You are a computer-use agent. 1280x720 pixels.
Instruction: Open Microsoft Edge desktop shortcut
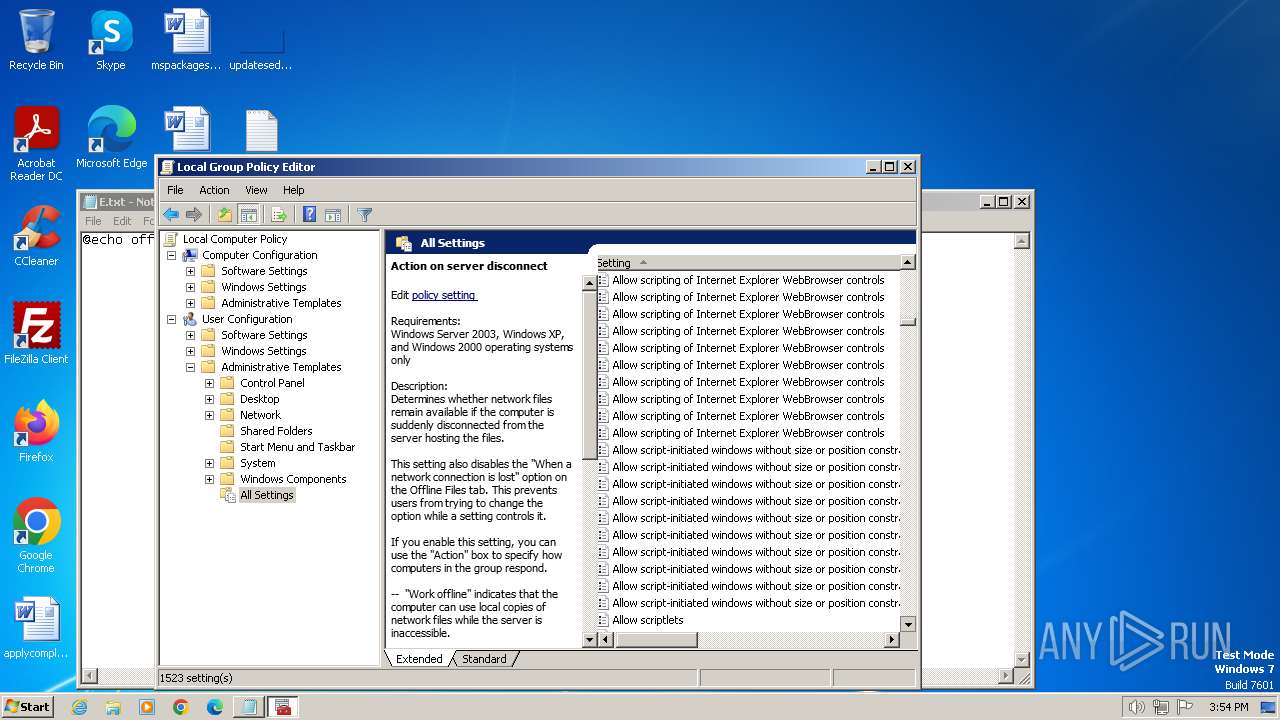(111, 138)
